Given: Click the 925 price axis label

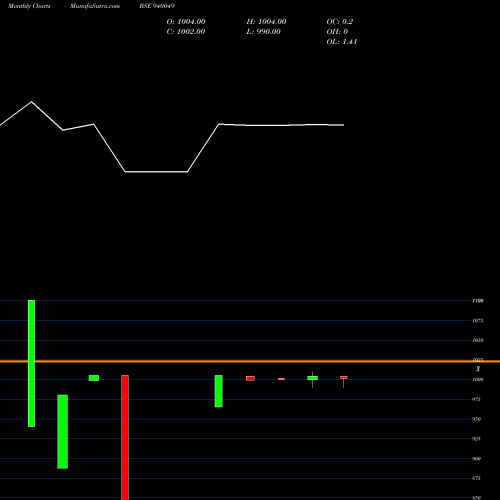Looking at the screenshot, I should pyautogui.click(x=477, y=439).
